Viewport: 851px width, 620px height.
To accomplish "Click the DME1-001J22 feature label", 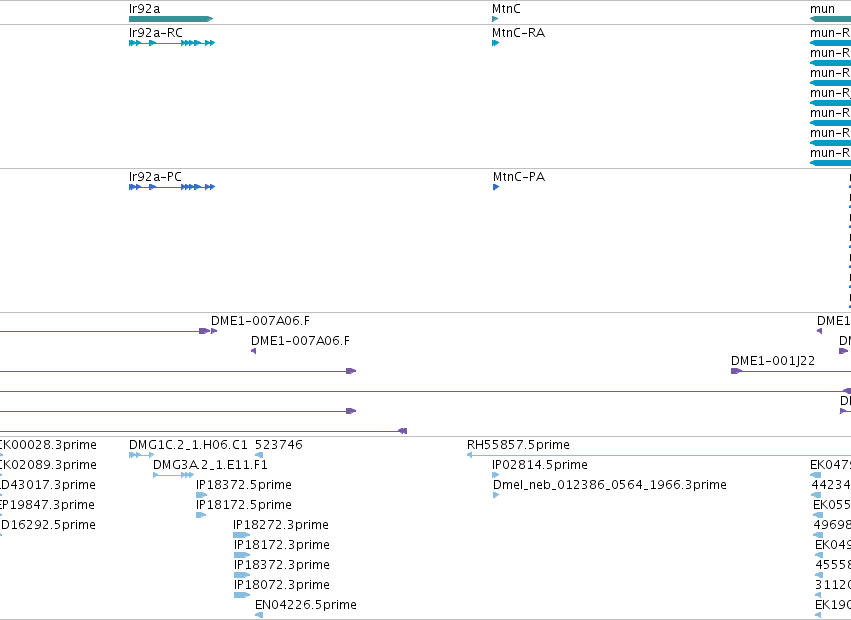I will tap(772, 360).
